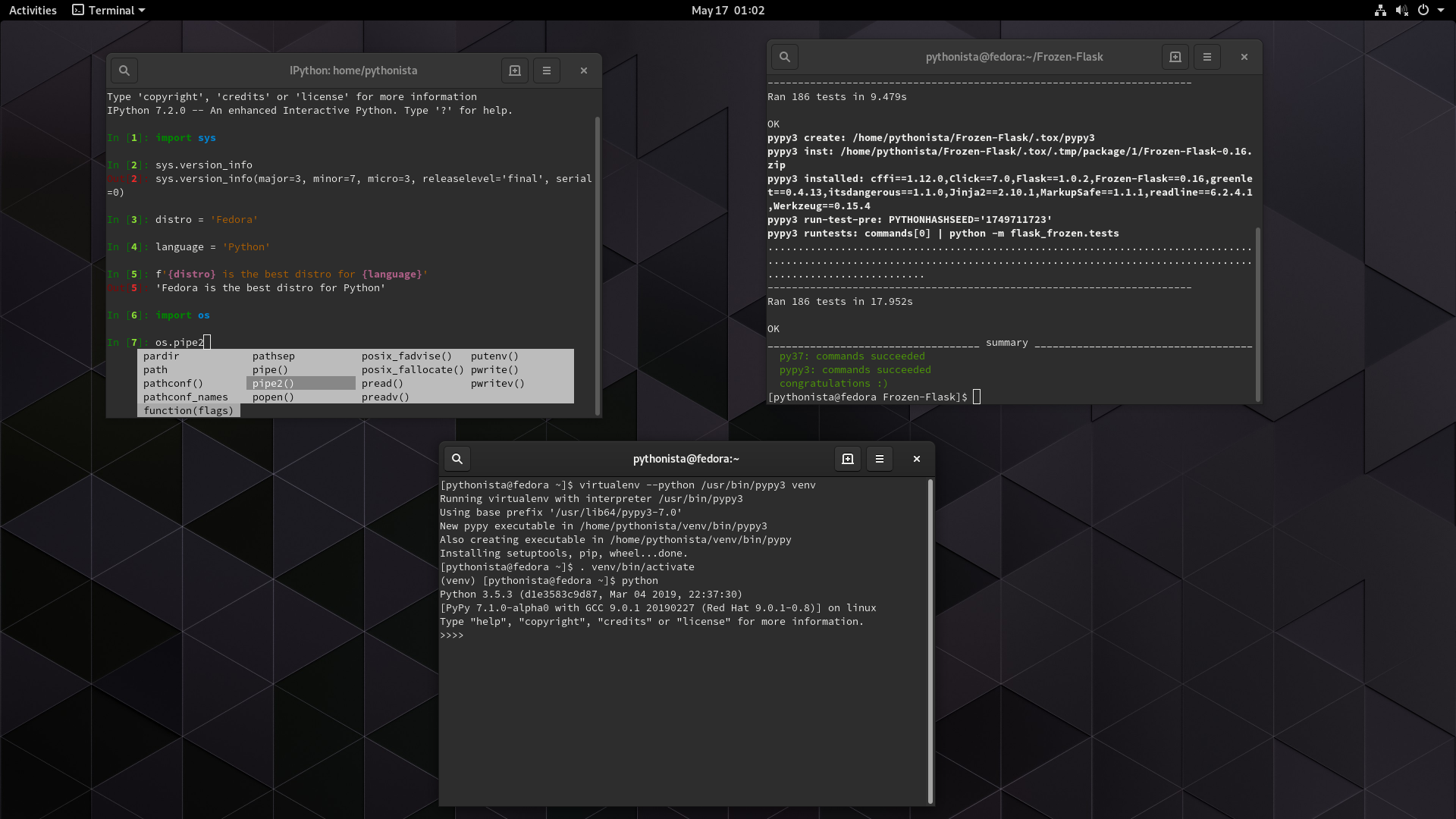Add new tab in Frozen-Flask terminal window
The height and width of the screenshot is (819, 1456).
point(1175,57)
